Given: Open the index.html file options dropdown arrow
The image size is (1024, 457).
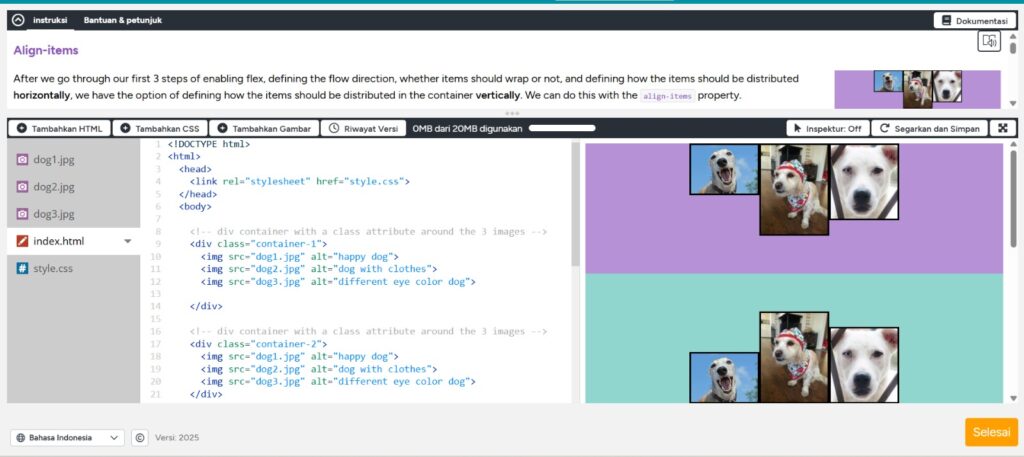Looking at the screenshot, I should (127, 241).
